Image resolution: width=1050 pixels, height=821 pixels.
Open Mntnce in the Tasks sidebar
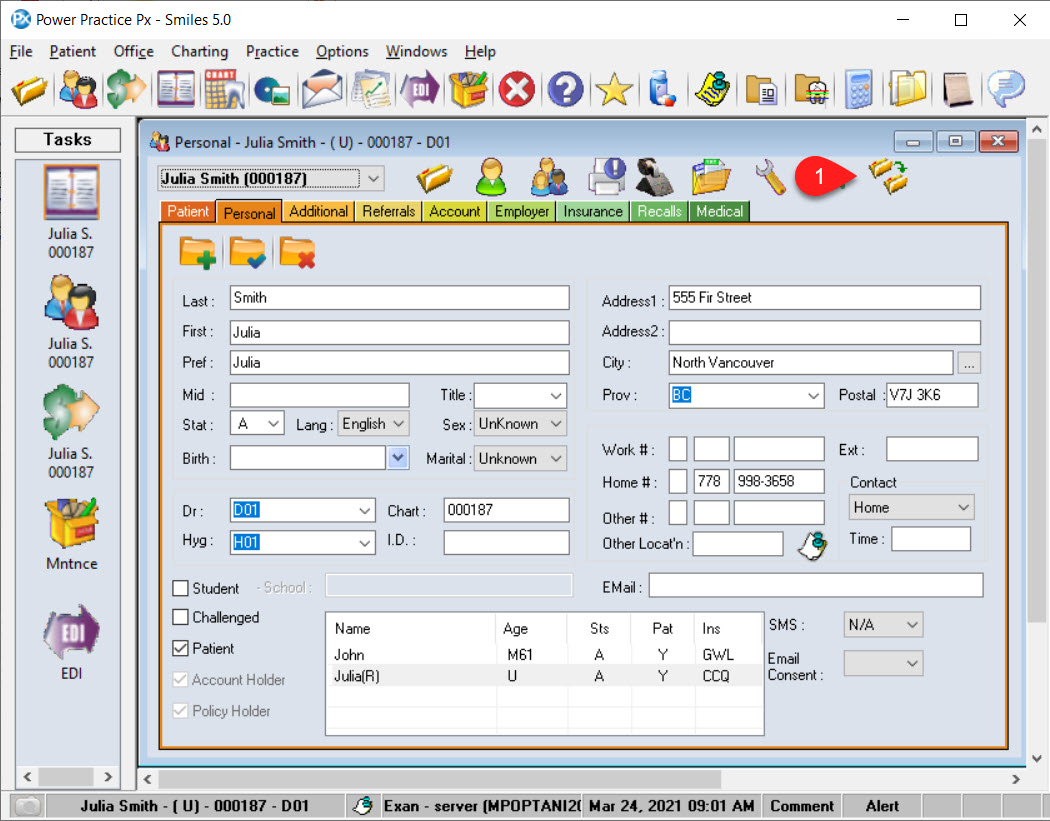point(72,534)
